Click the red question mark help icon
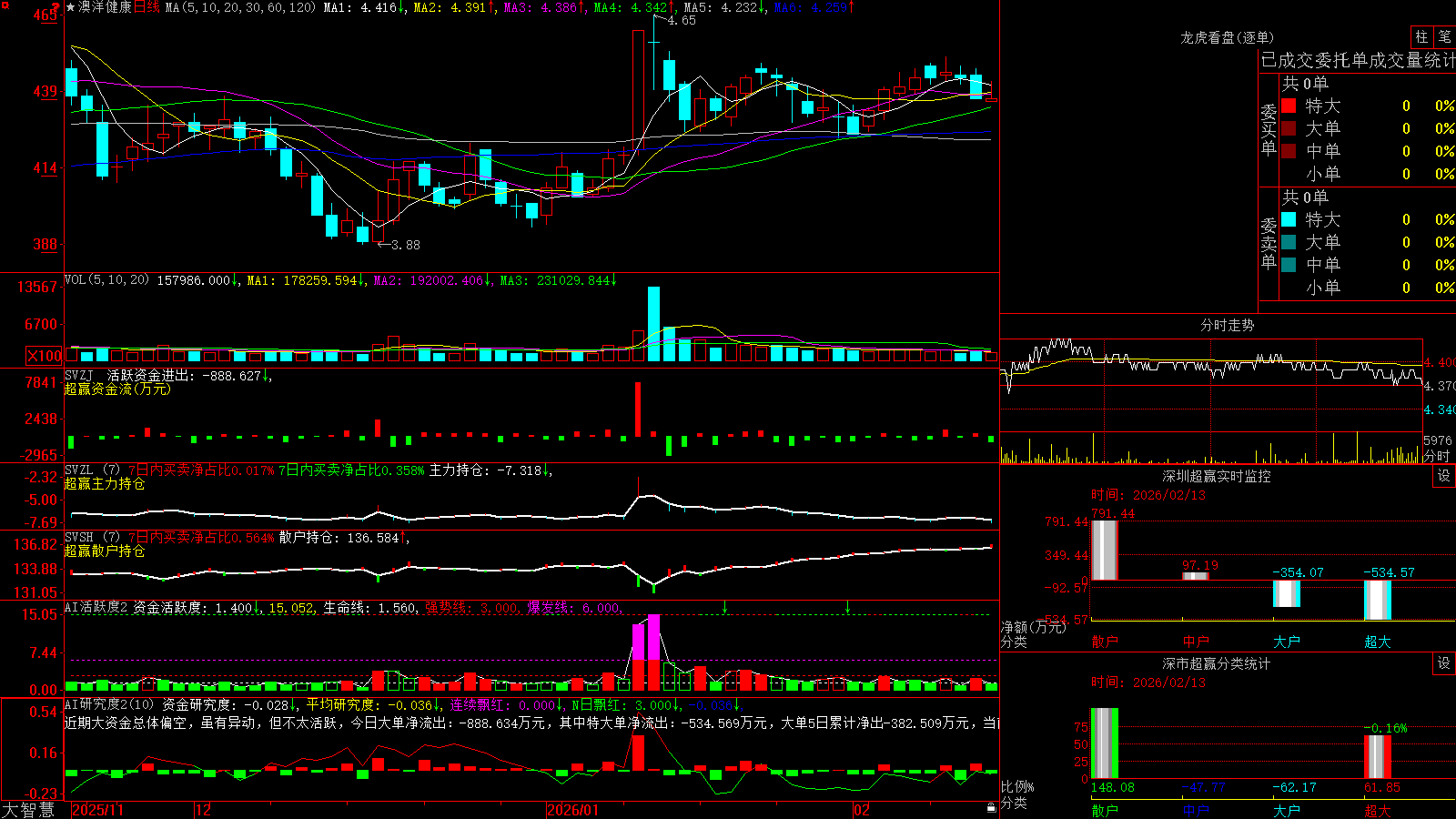This screenshot has width=1456, height=819. (x=56, y=8)
